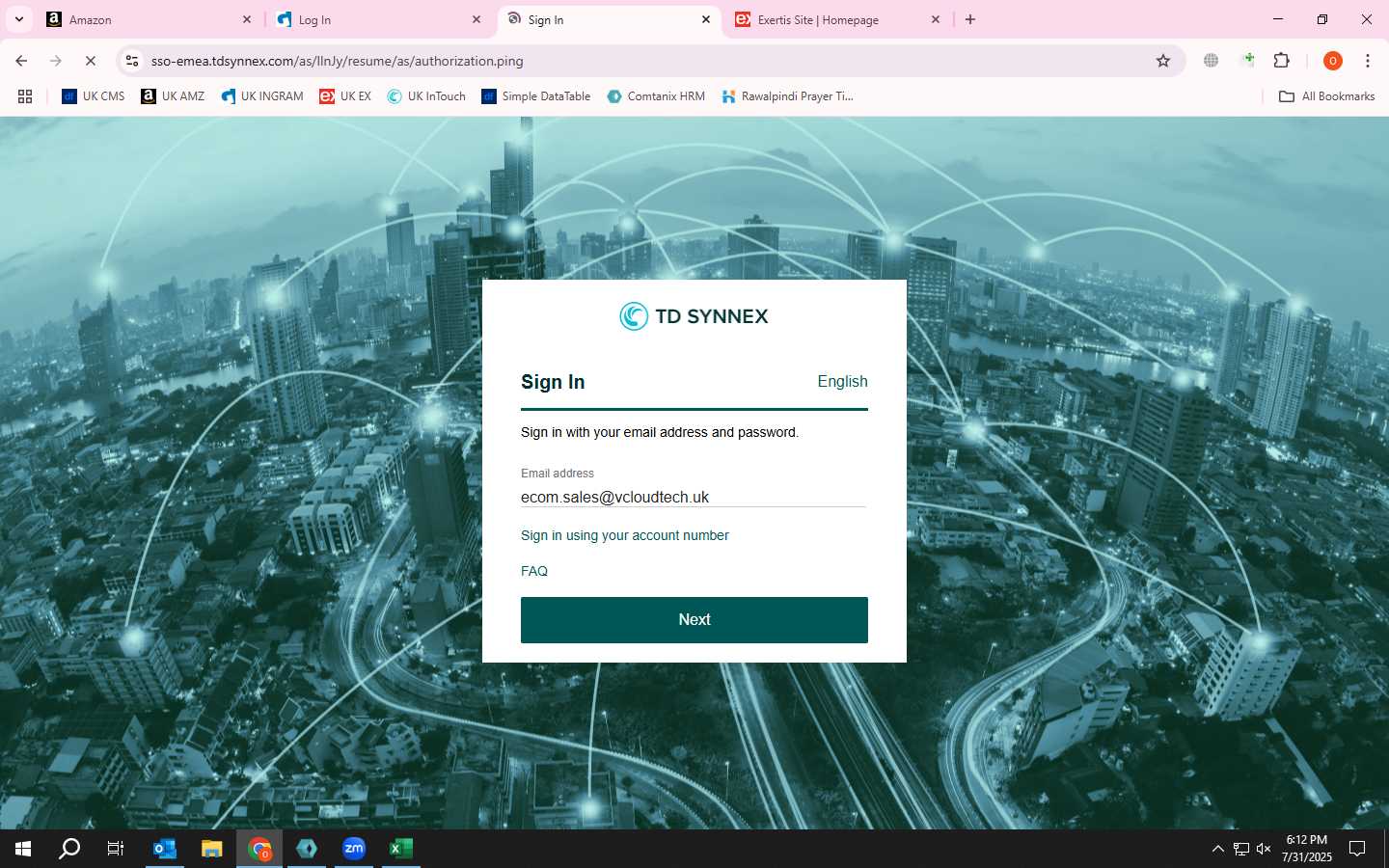Open the UK INGRAM bookmark
This screenshot has height=868, width=1389.
pyautogui.click(x=262, y=96)
